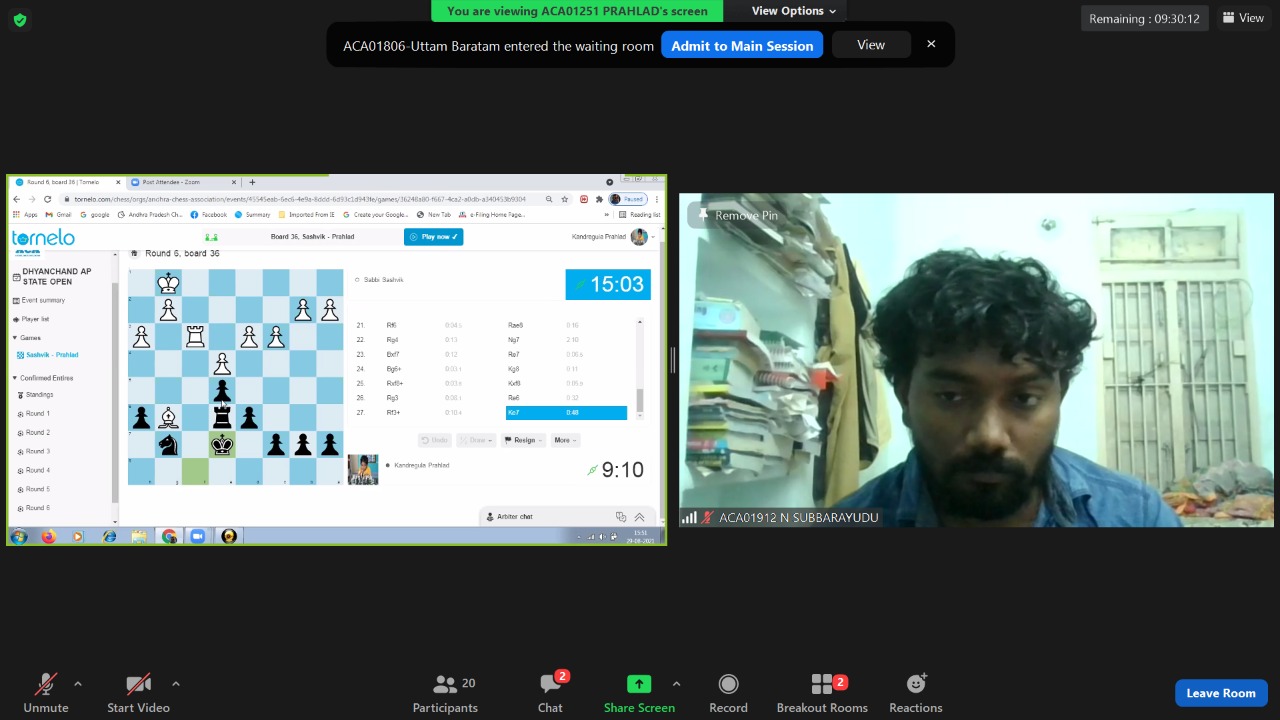The height and width of the screenshot is (720, 1280).
Task: Select the highlighted move Ke7
Action: (x=566, y=413)
